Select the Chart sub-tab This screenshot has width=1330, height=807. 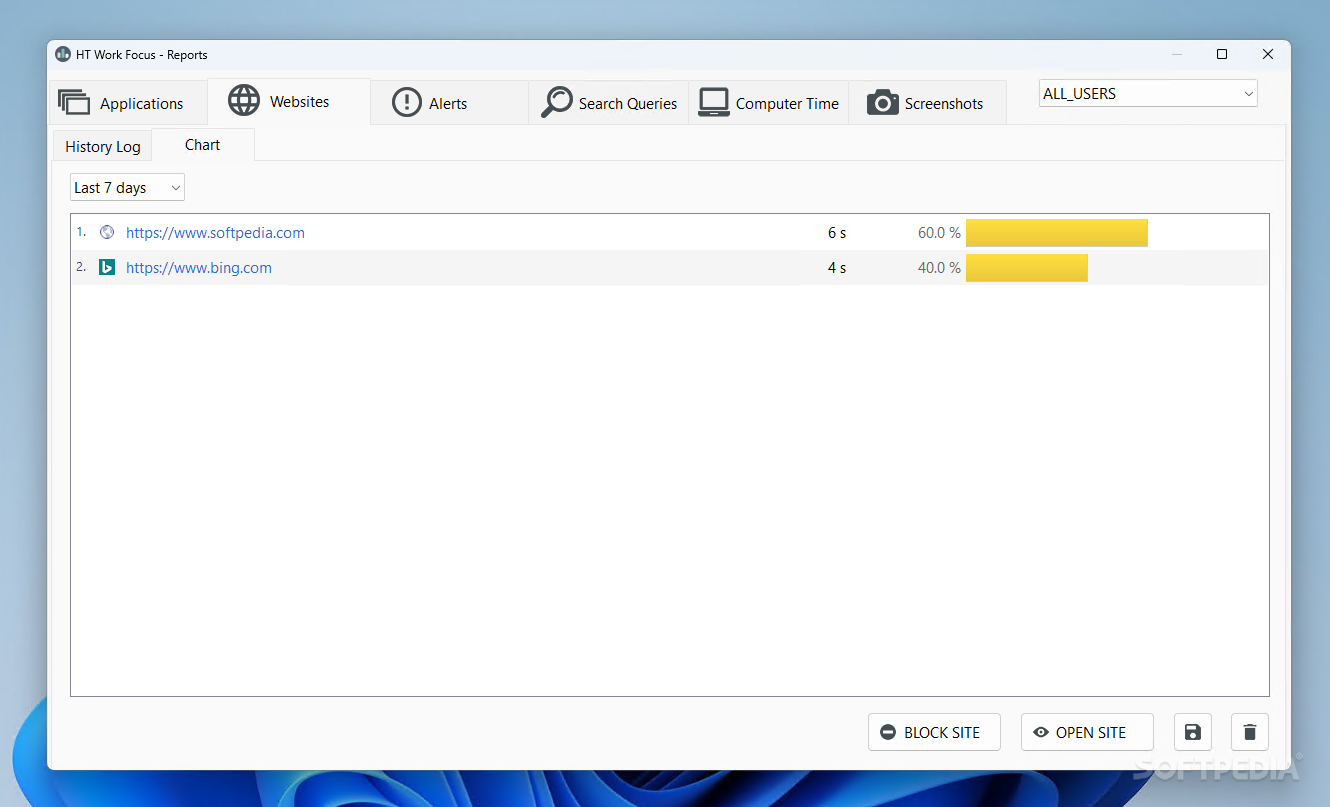[x=203, y=145]
